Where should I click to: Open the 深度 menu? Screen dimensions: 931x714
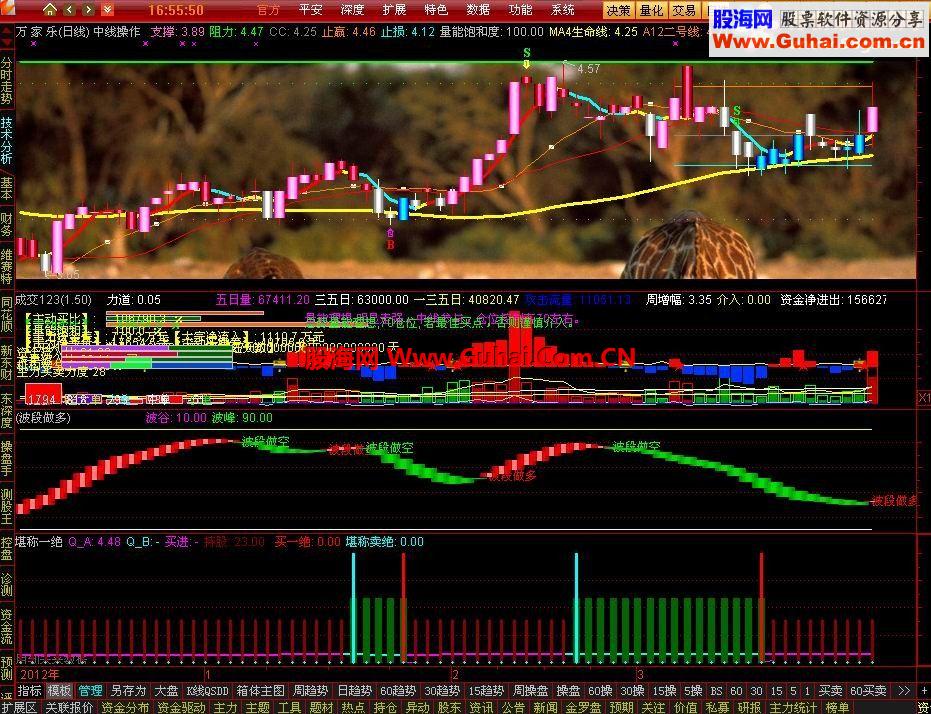[353, 10]
